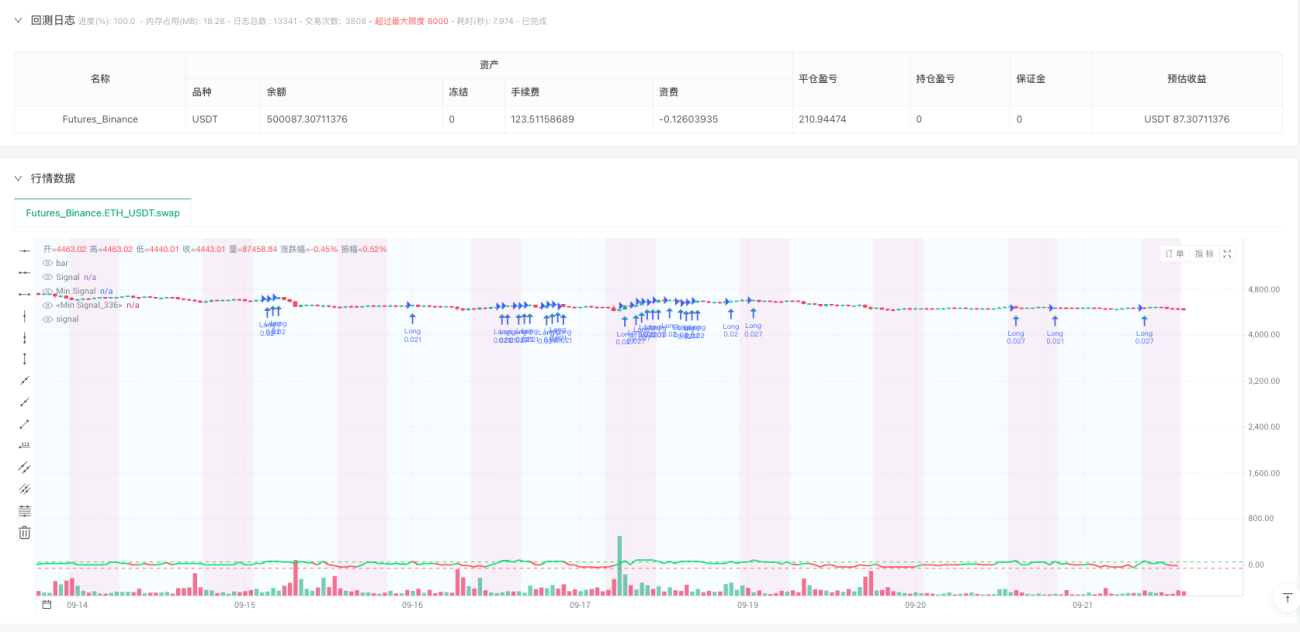Open the 指标 indicators button
The height and width of the screenshot is (632, 1300).
point(1204,254)
